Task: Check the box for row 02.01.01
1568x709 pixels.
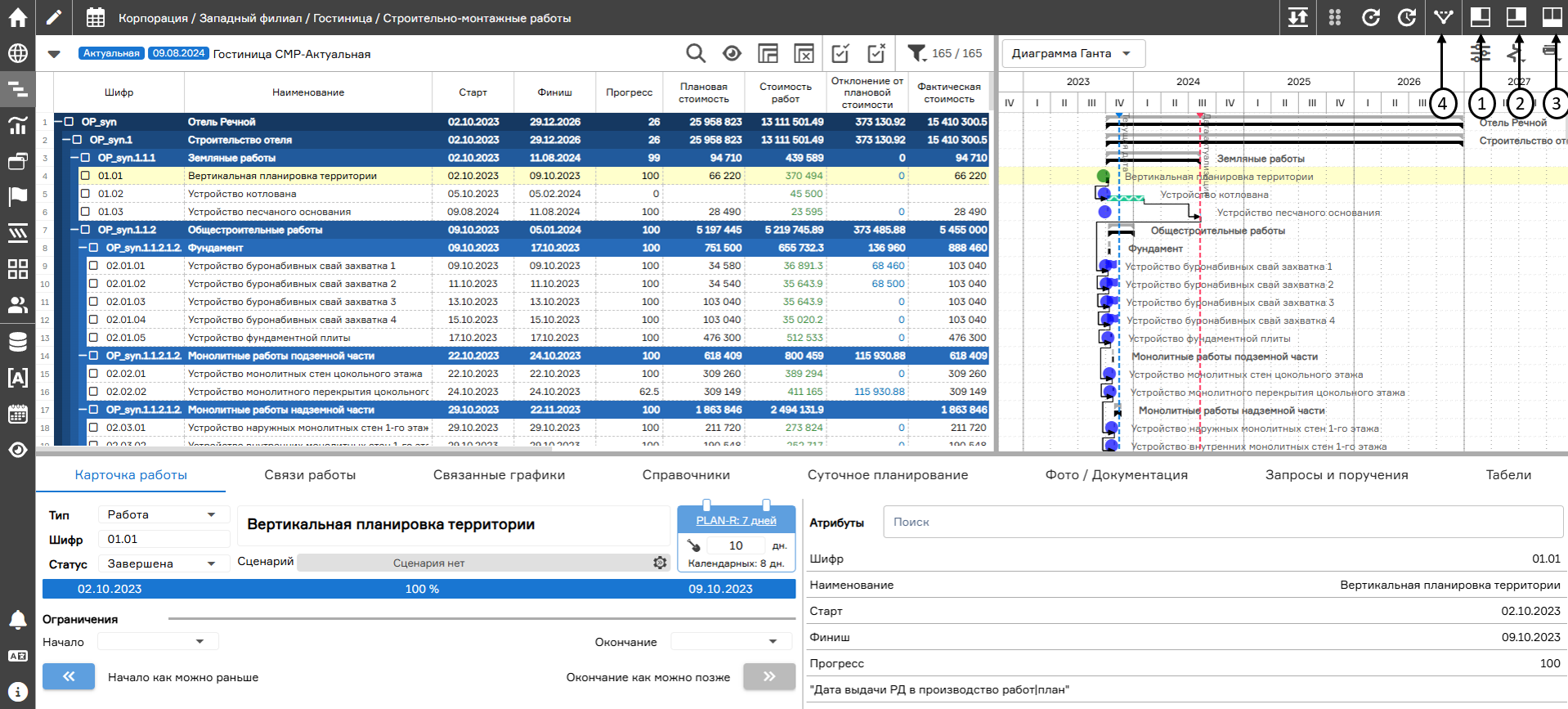Action: click(x=93, y=266)
